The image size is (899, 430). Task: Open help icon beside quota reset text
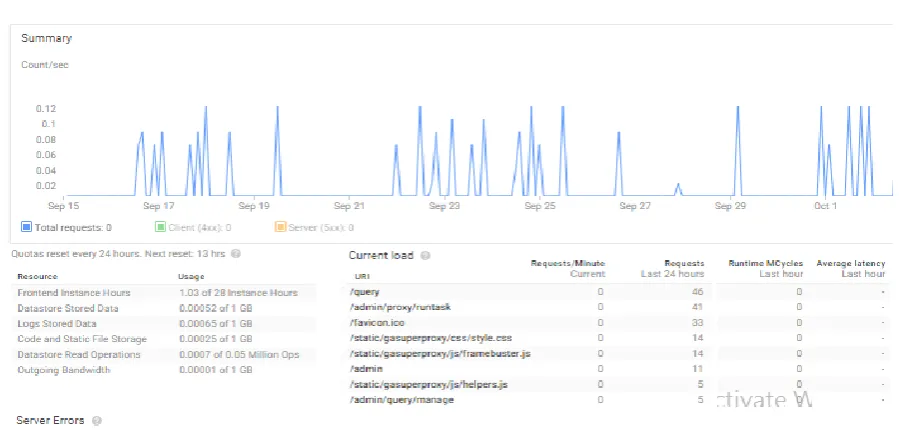click(x=235, y=253)
